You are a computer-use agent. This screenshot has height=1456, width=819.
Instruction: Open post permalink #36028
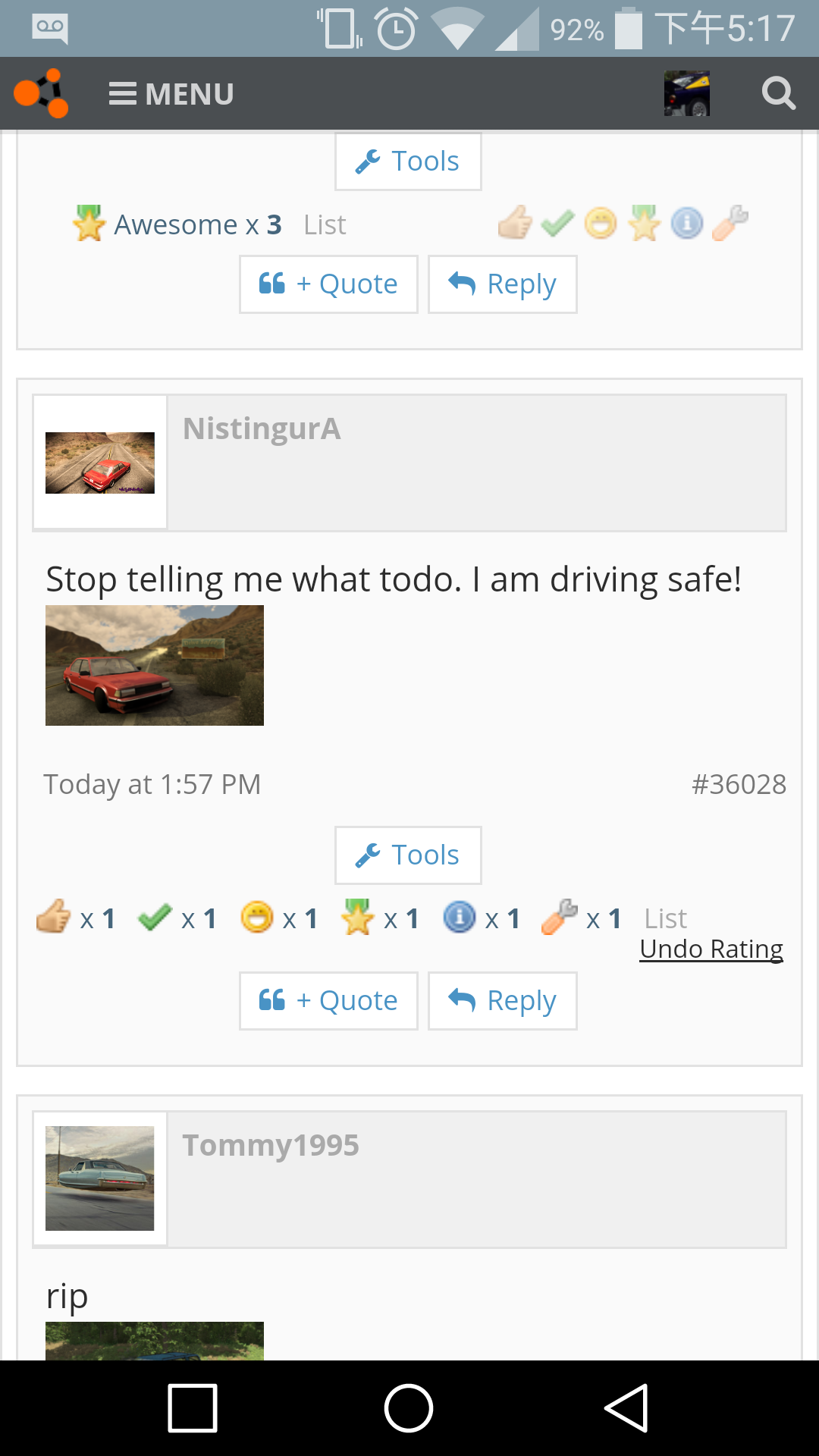739,784
